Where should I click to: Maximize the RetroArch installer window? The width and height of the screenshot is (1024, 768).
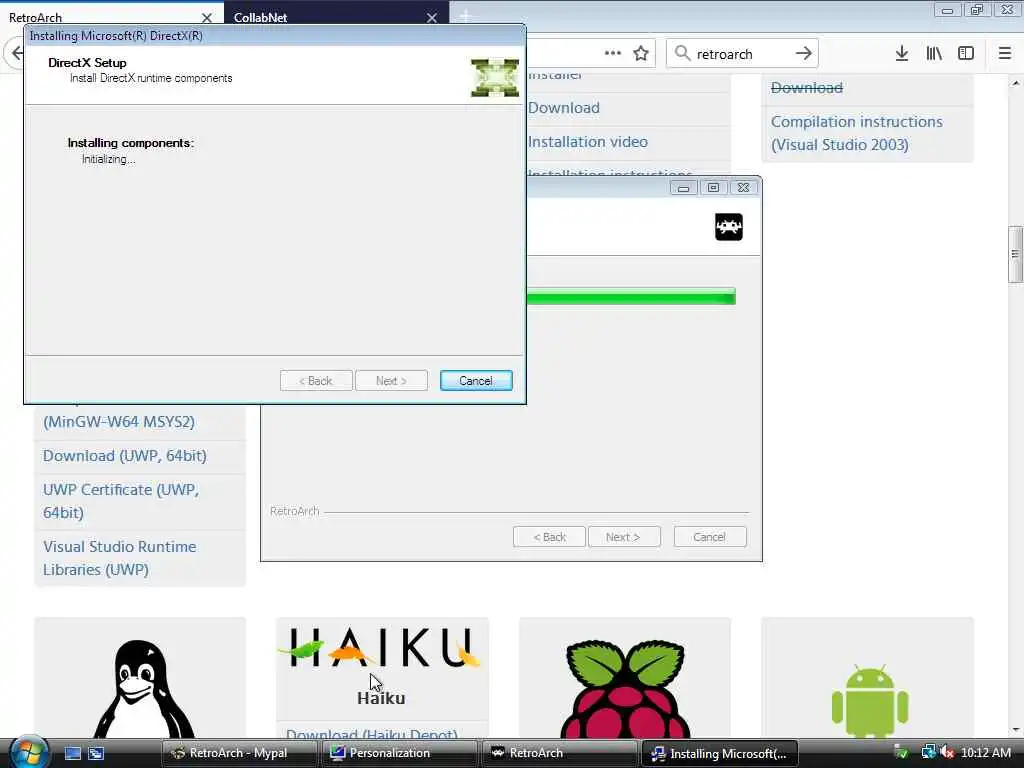pyautogui.click(x=713, y=188)
